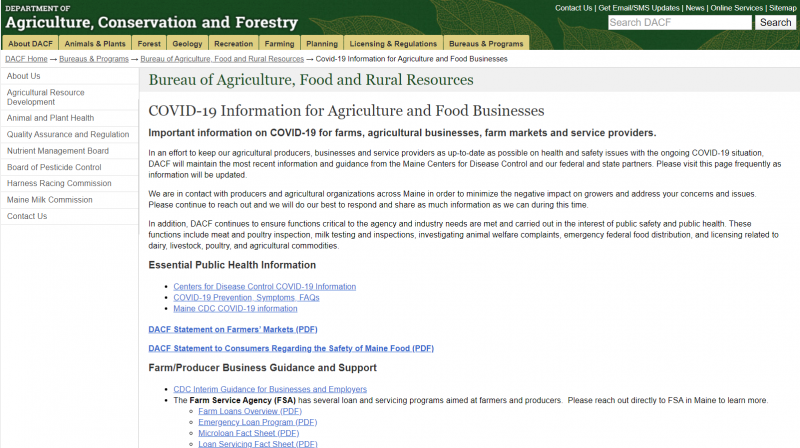This screenshot has width=800, height=448.
Task: Open Maine CDC COVID-19 information link
Action: 235,308
